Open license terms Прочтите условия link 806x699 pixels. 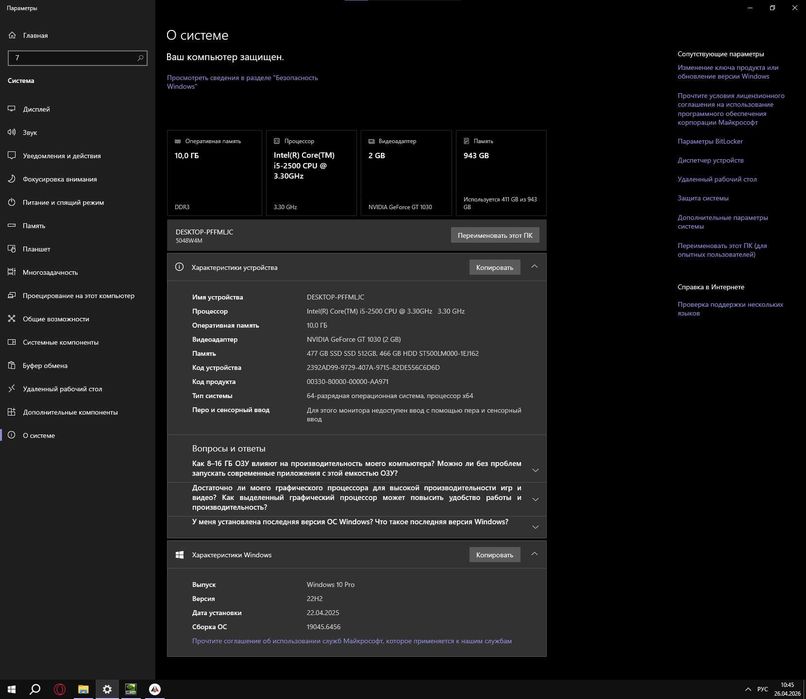pyautogui.click(x=731, y=109)
